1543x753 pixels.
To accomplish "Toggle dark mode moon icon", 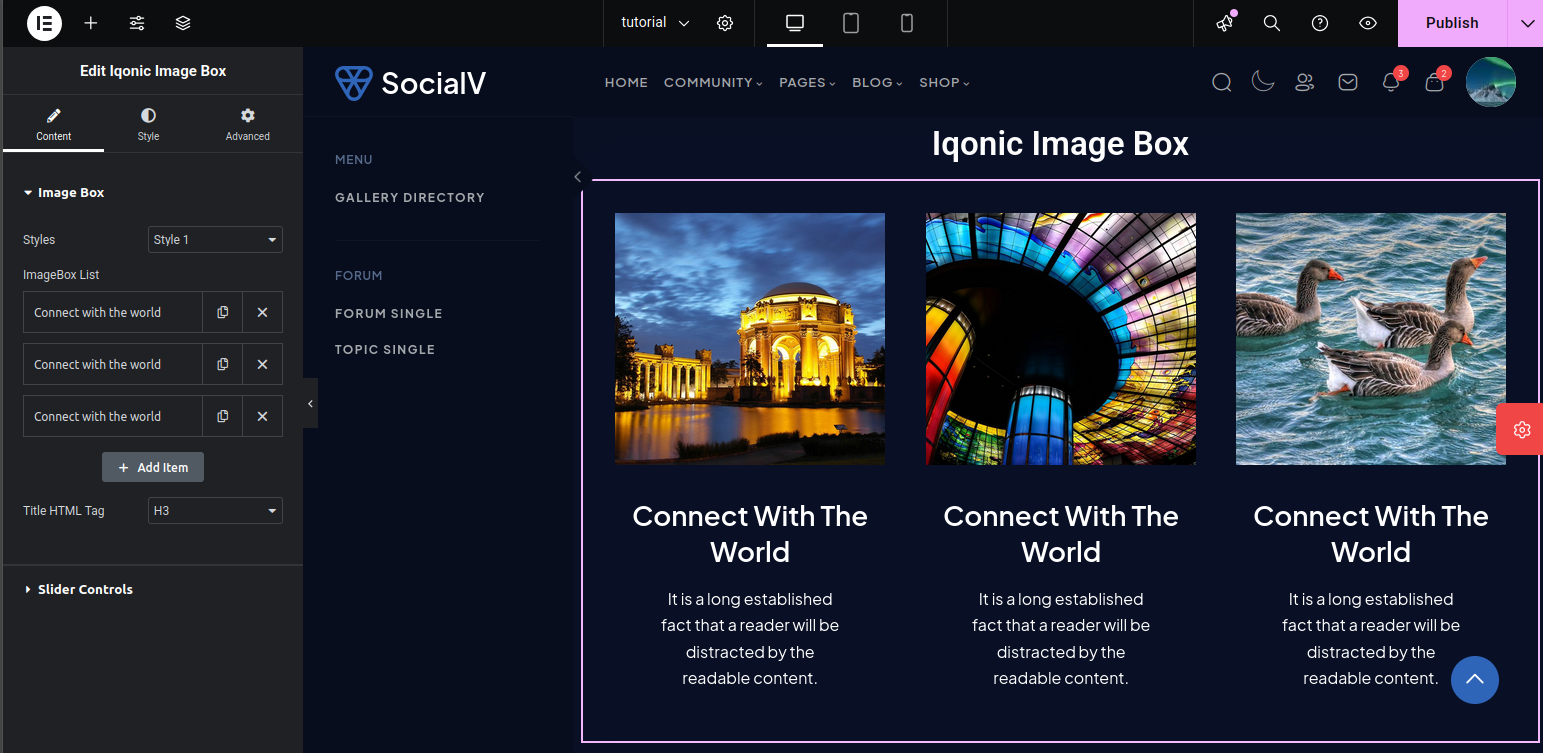I will pyautogui.click(x=1263, y=82).
